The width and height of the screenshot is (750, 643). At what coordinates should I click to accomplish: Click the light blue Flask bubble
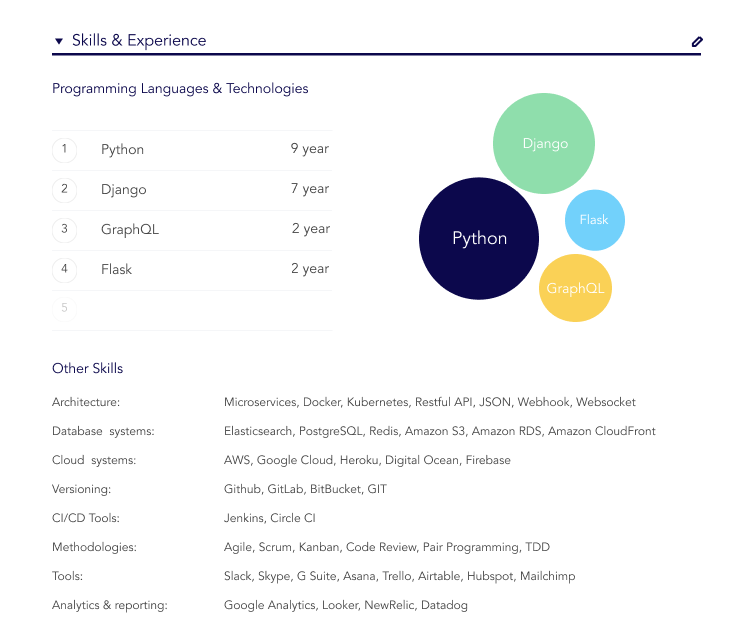[594, 220]
